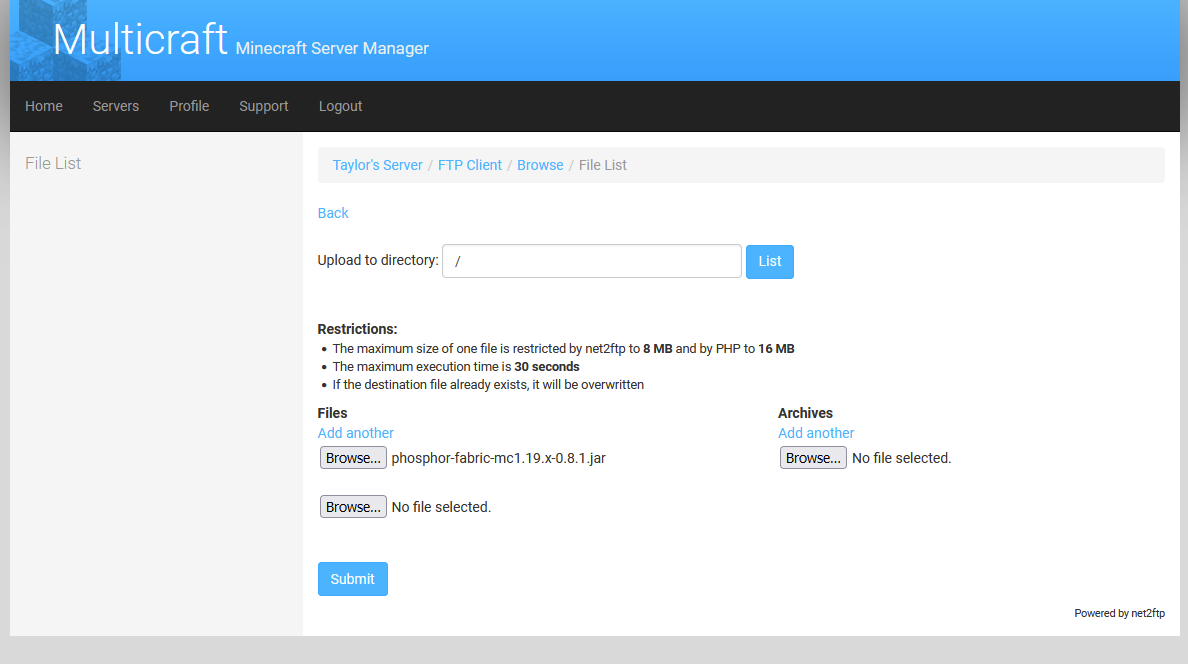Open Browse from the breadcrumb trail

pos(540,164)
